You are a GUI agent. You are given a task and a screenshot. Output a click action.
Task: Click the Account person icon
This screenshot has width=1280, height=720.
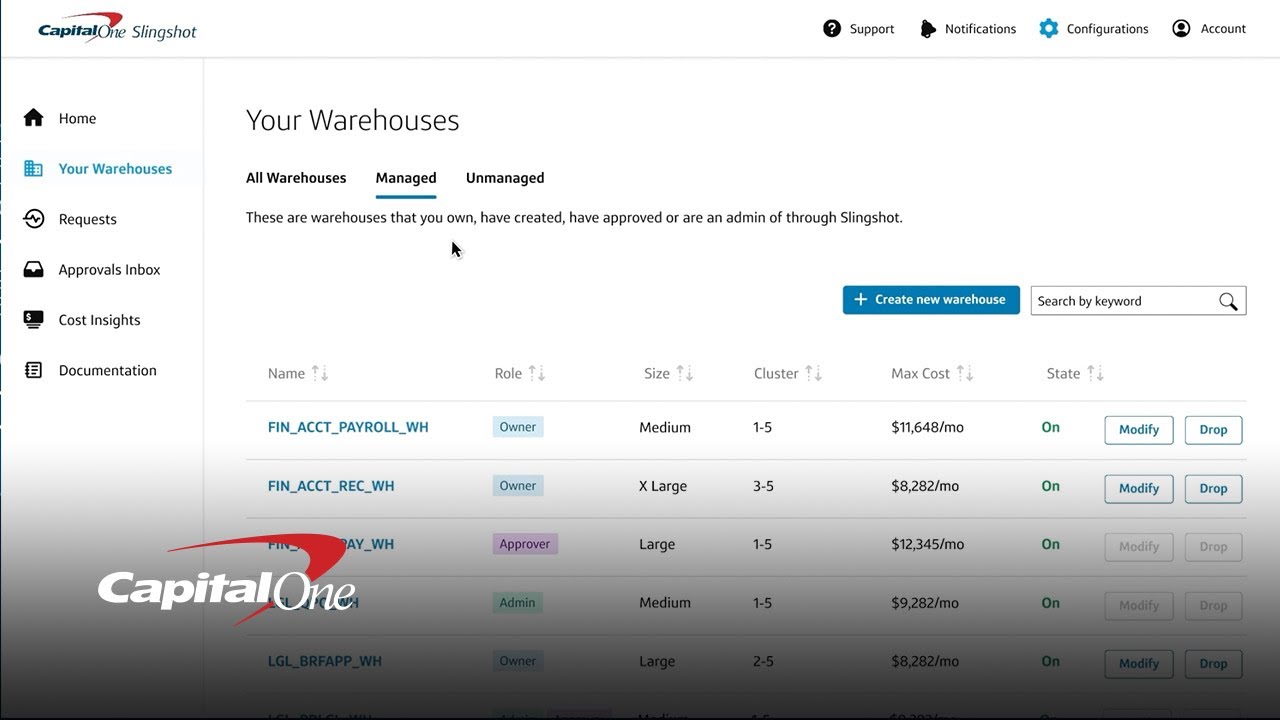pyautogui.click(x=1181, y=28)
